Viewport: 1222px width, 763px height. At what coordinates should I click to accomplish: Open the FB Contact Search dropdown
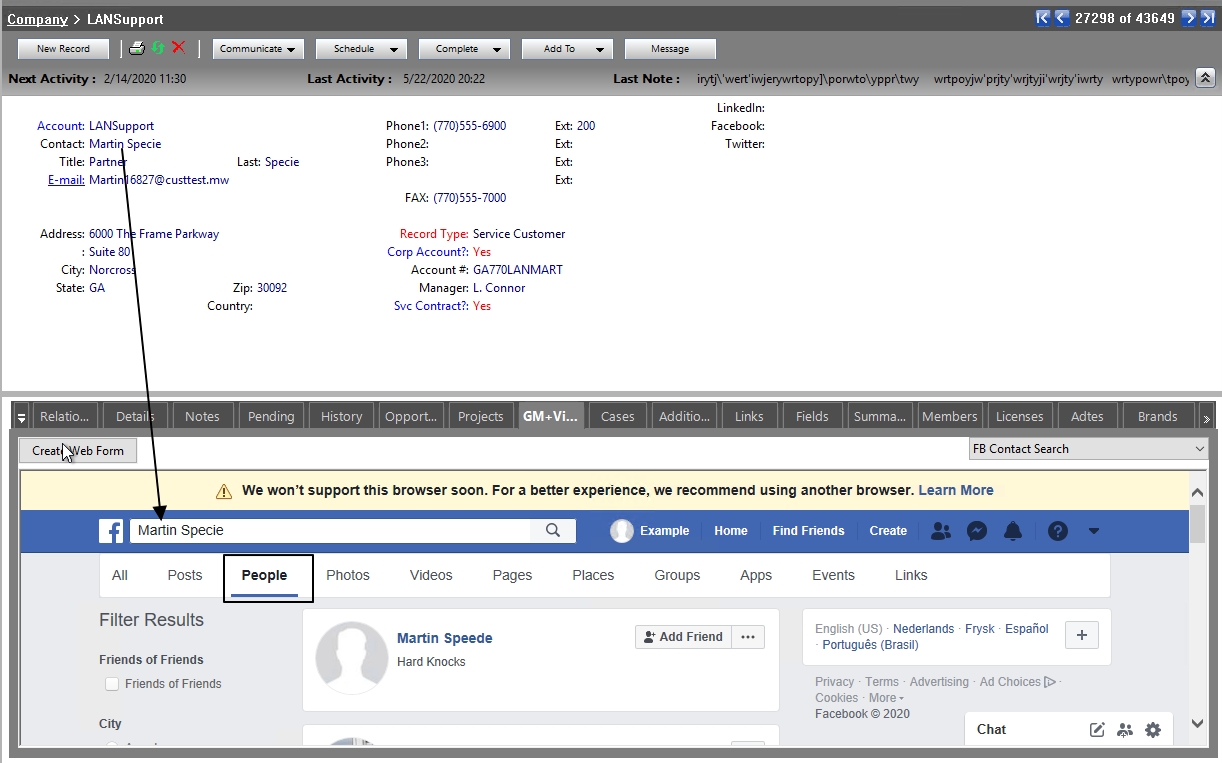coord(1088,448)
